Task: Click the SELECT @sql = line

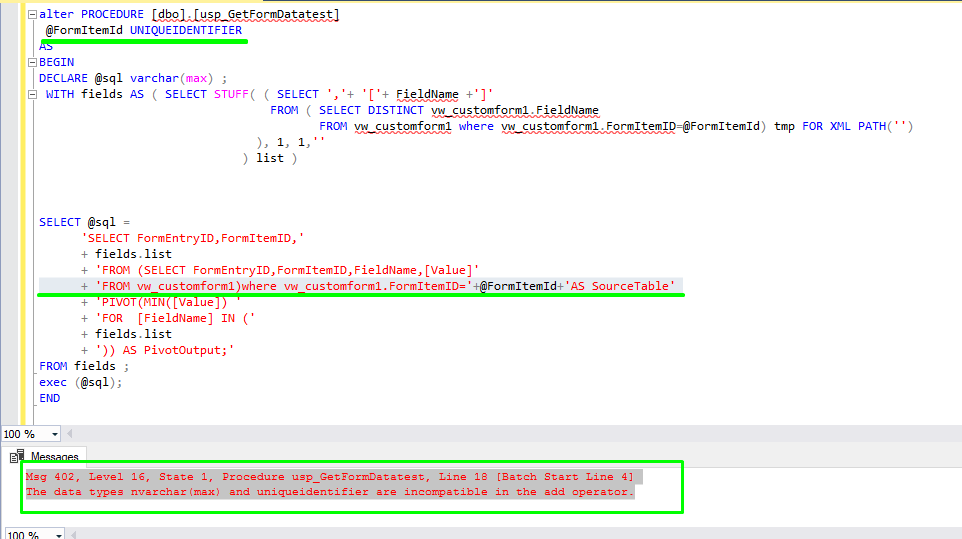Action: click(85, 222)
